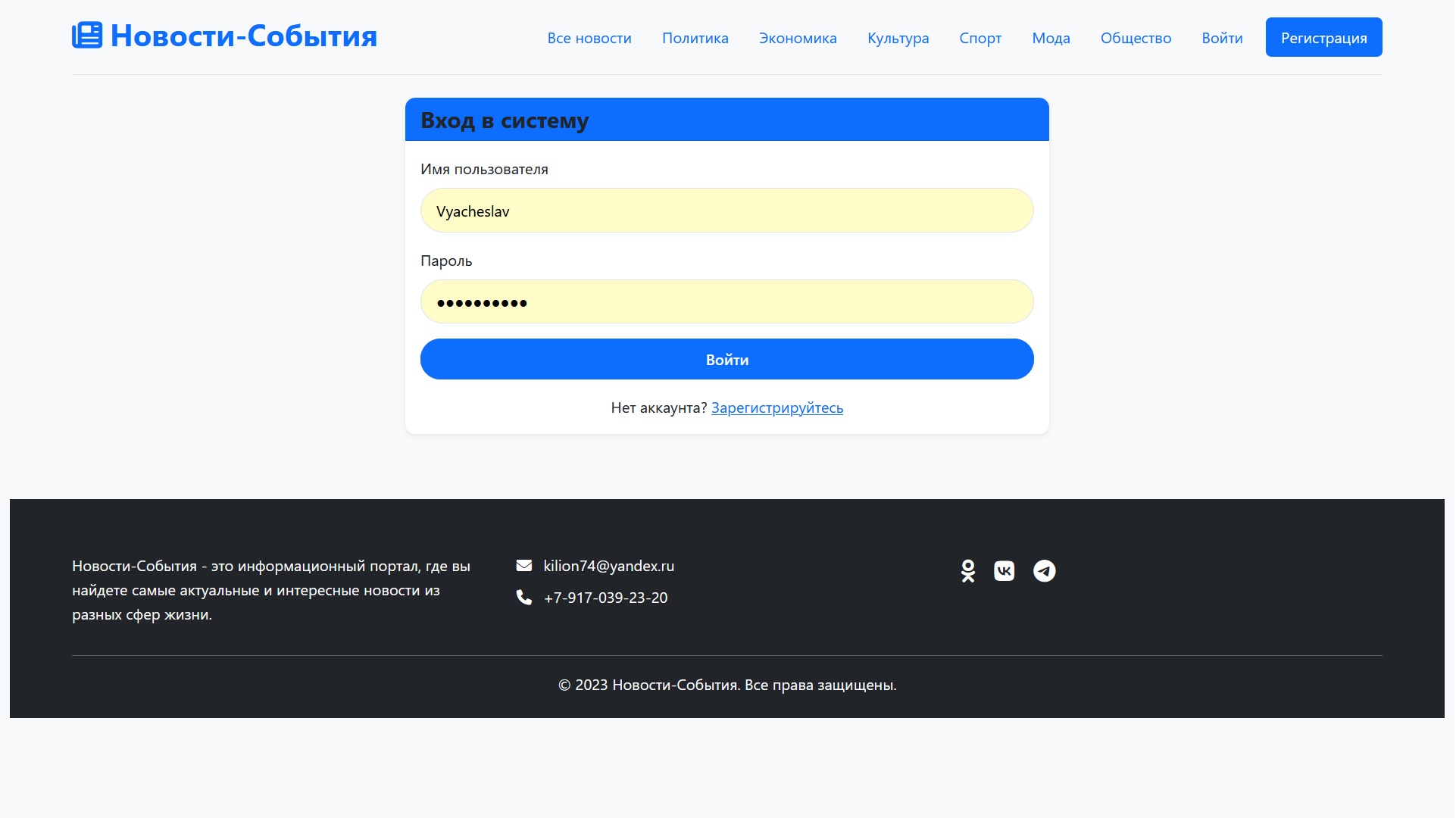This screenshot has height=818, width=1456.
Task: Open the Спорт category
Action: click(x=980, y=38)
